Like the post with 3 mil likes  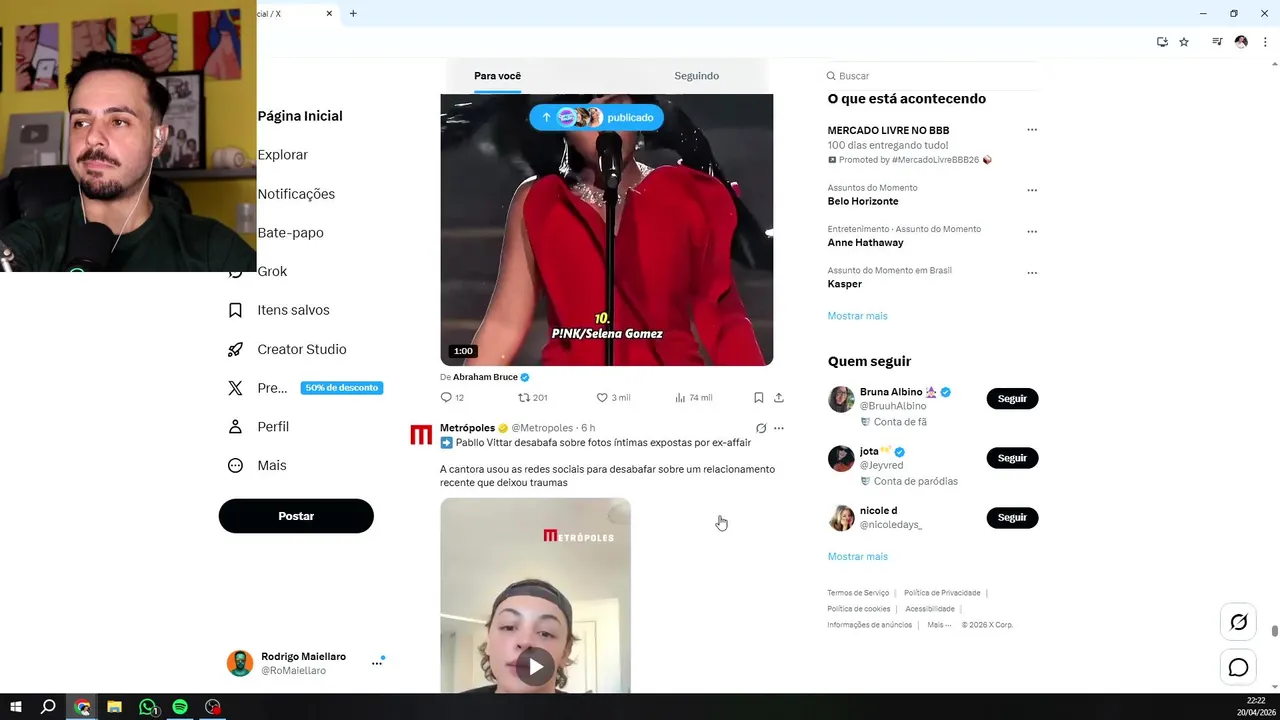[602, 397]
